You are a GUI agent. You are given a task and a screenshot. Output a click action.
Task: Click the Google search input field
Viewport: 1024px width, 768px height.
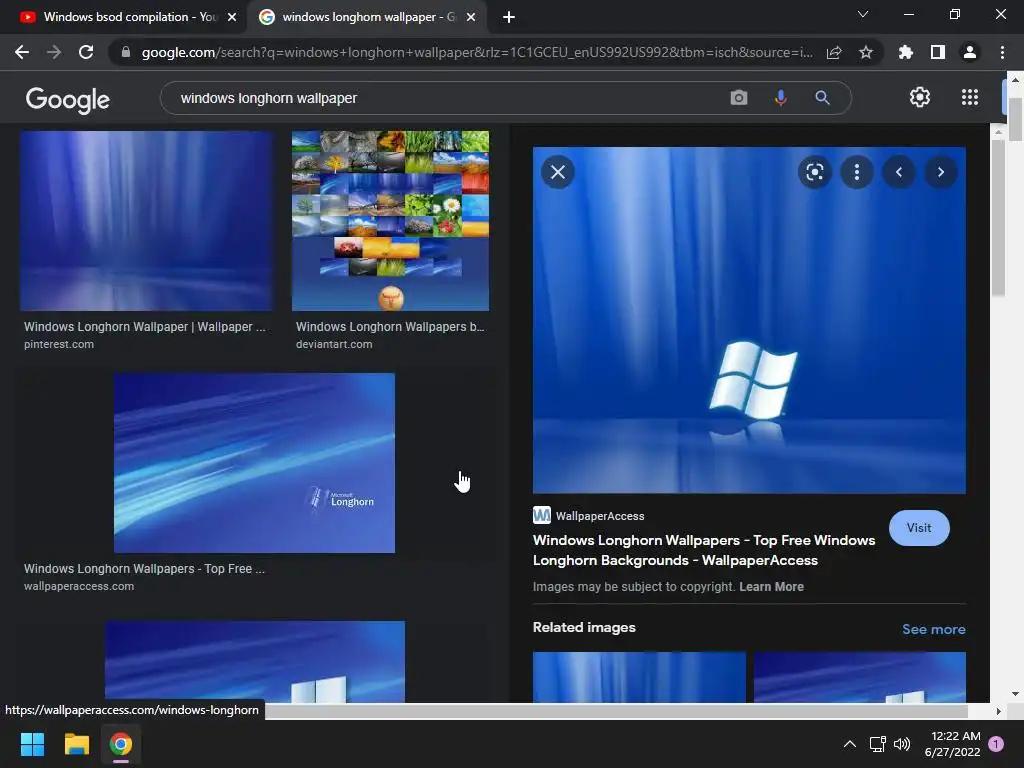[x=451, y=98]
